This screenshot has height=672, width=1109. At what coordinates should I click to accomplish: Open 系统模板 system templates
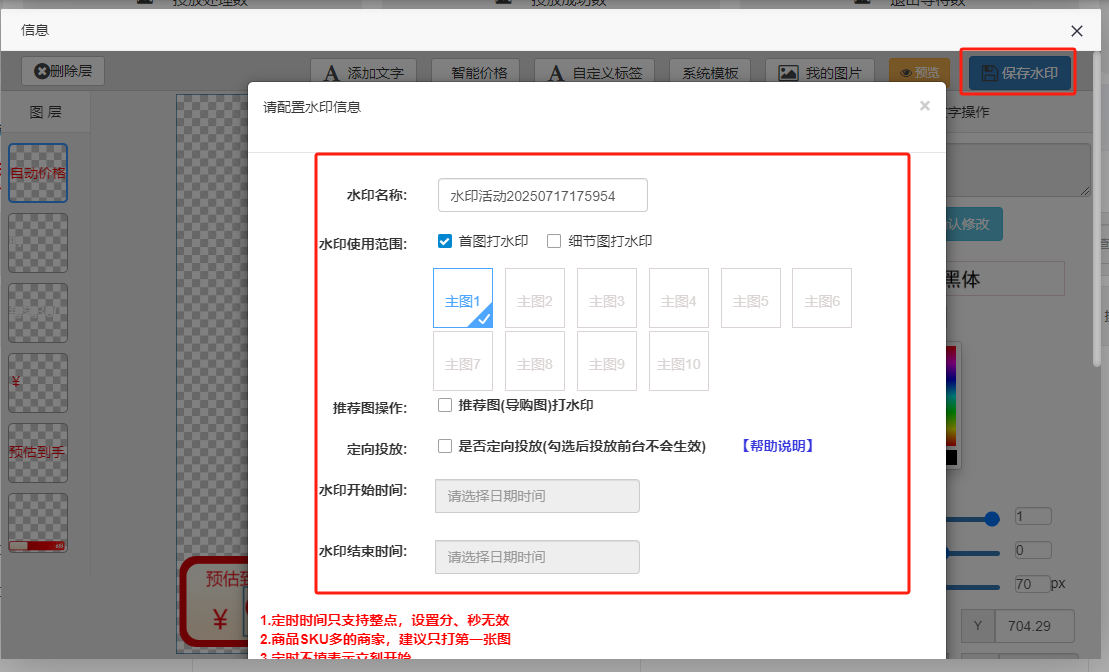pos(710,73)
